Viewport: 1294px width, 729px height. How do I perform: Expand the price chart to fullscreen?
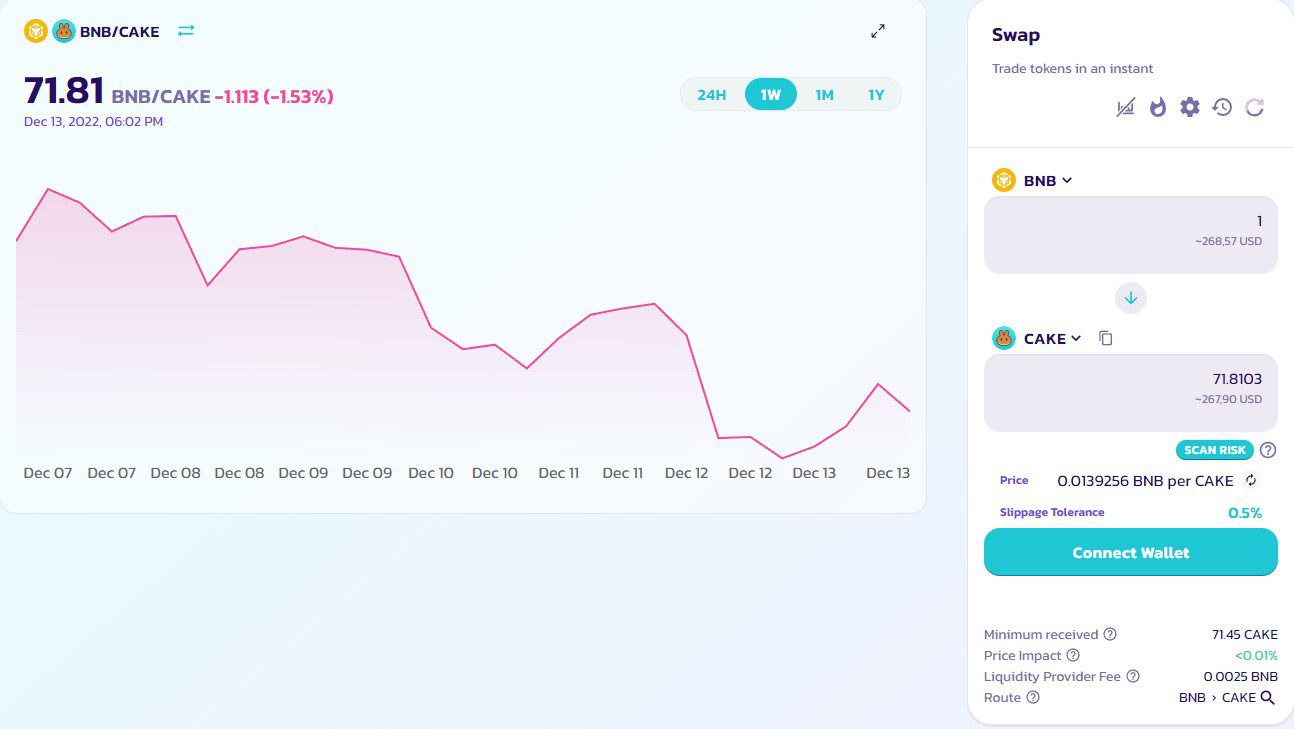tap(878, 31)
